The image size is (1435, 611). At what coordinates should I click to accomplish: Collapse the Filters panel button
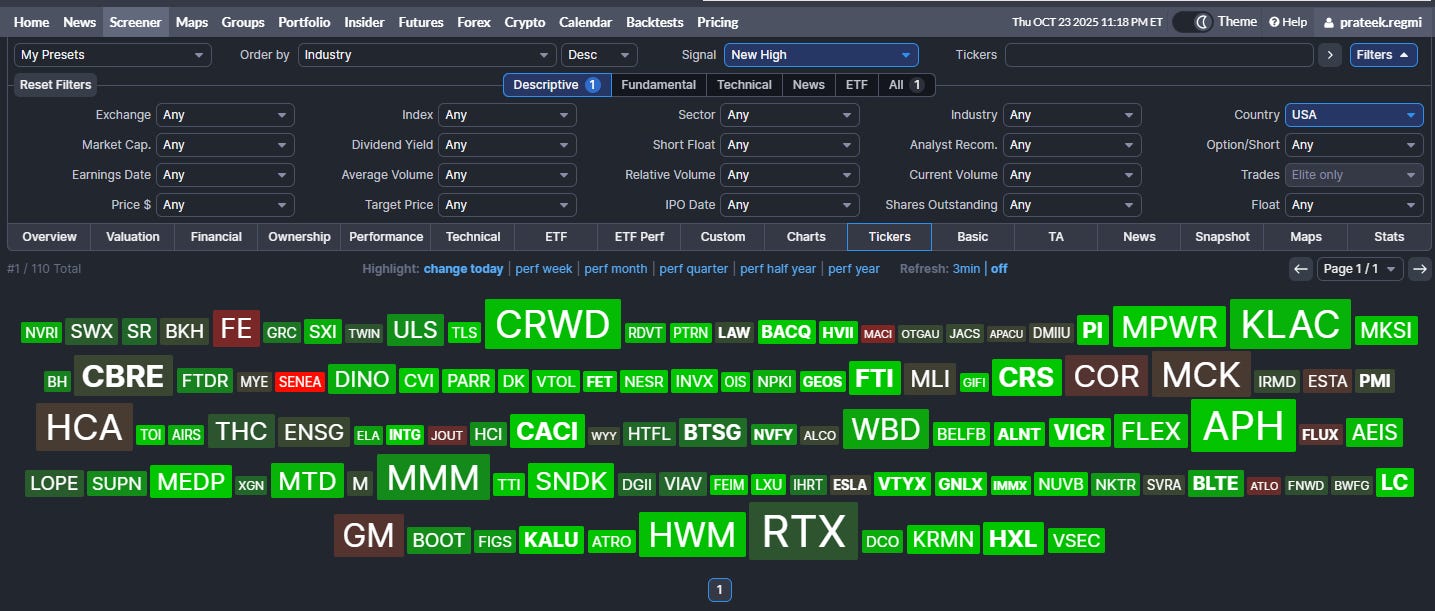(x=1383, y=55)
